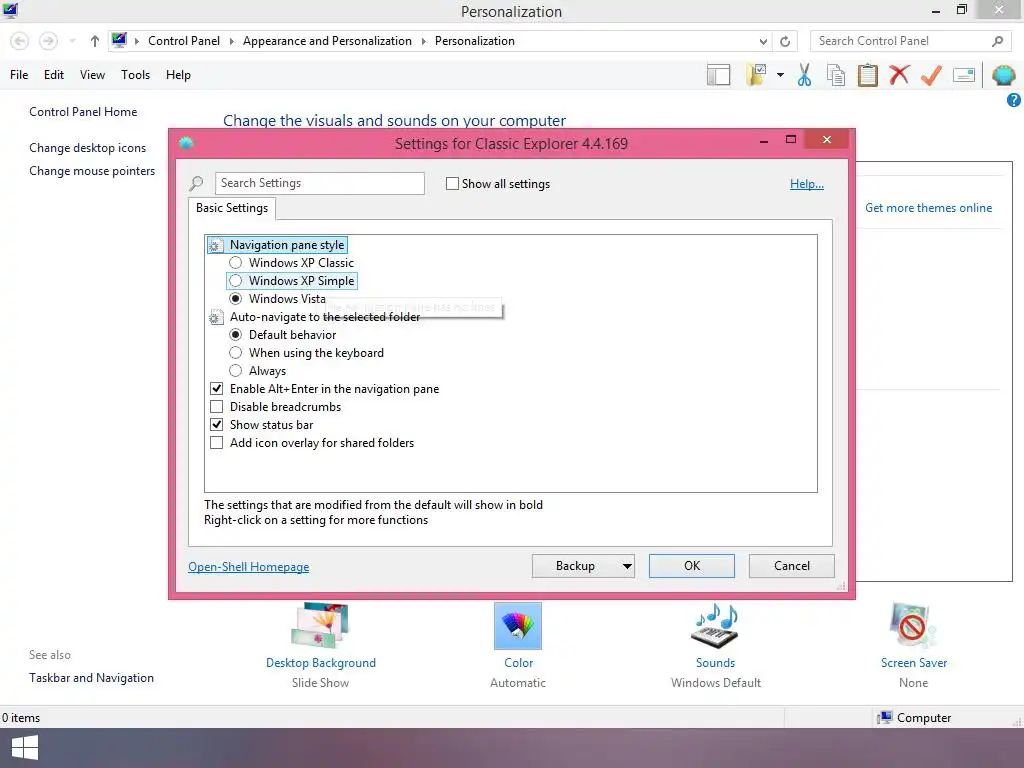
Task: Expand breadcrumb arrow before Control Panel
Action: 137,41
